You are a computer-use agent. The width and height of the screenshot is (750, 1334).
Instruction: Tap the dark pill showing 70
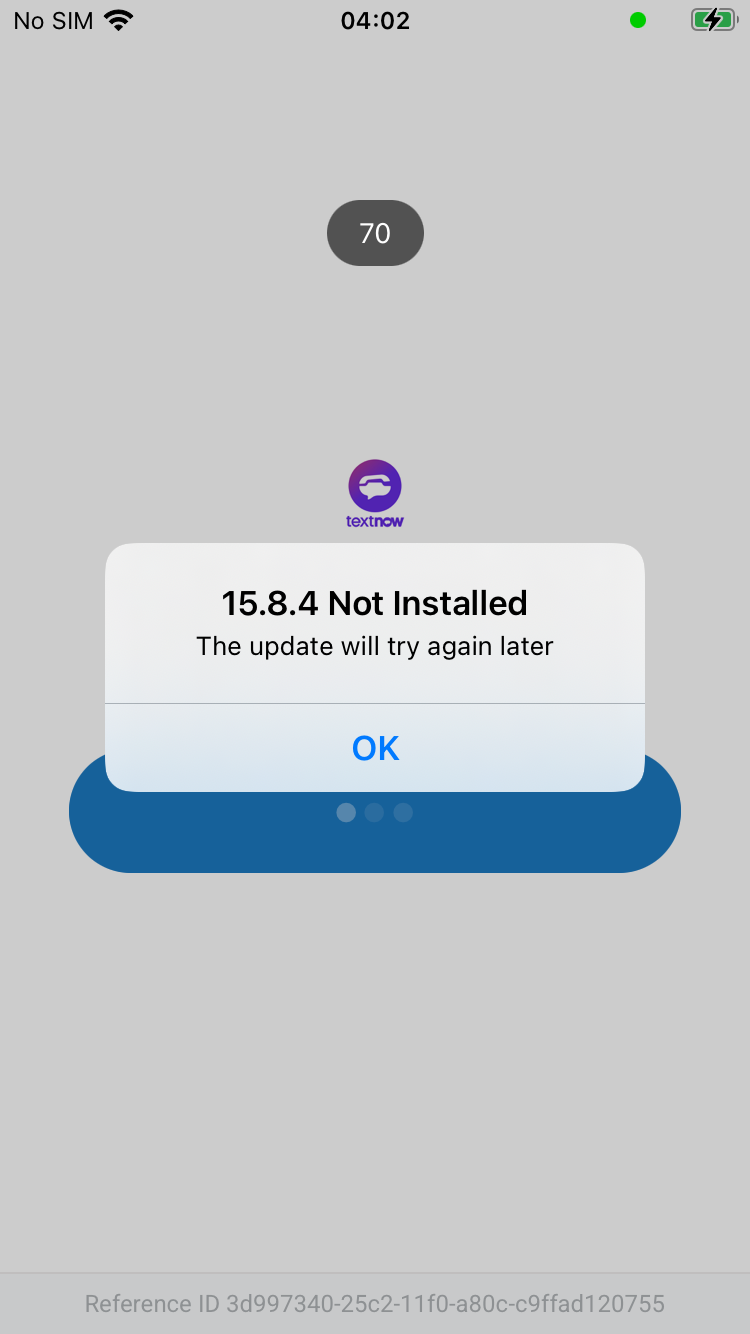(375, 233)
